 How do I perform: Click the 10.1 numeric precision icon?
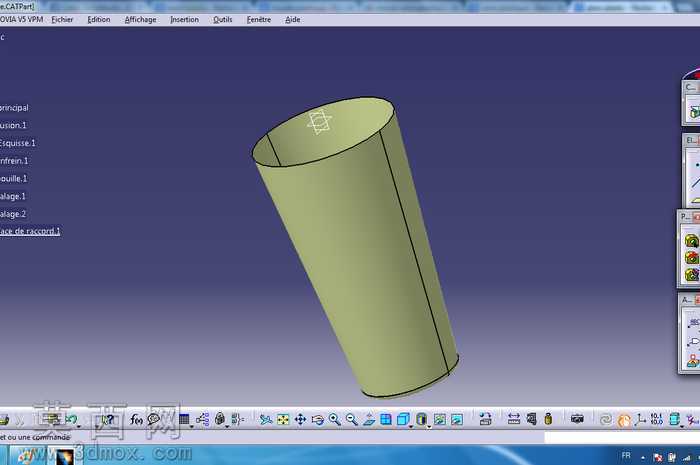click(657, 419)
